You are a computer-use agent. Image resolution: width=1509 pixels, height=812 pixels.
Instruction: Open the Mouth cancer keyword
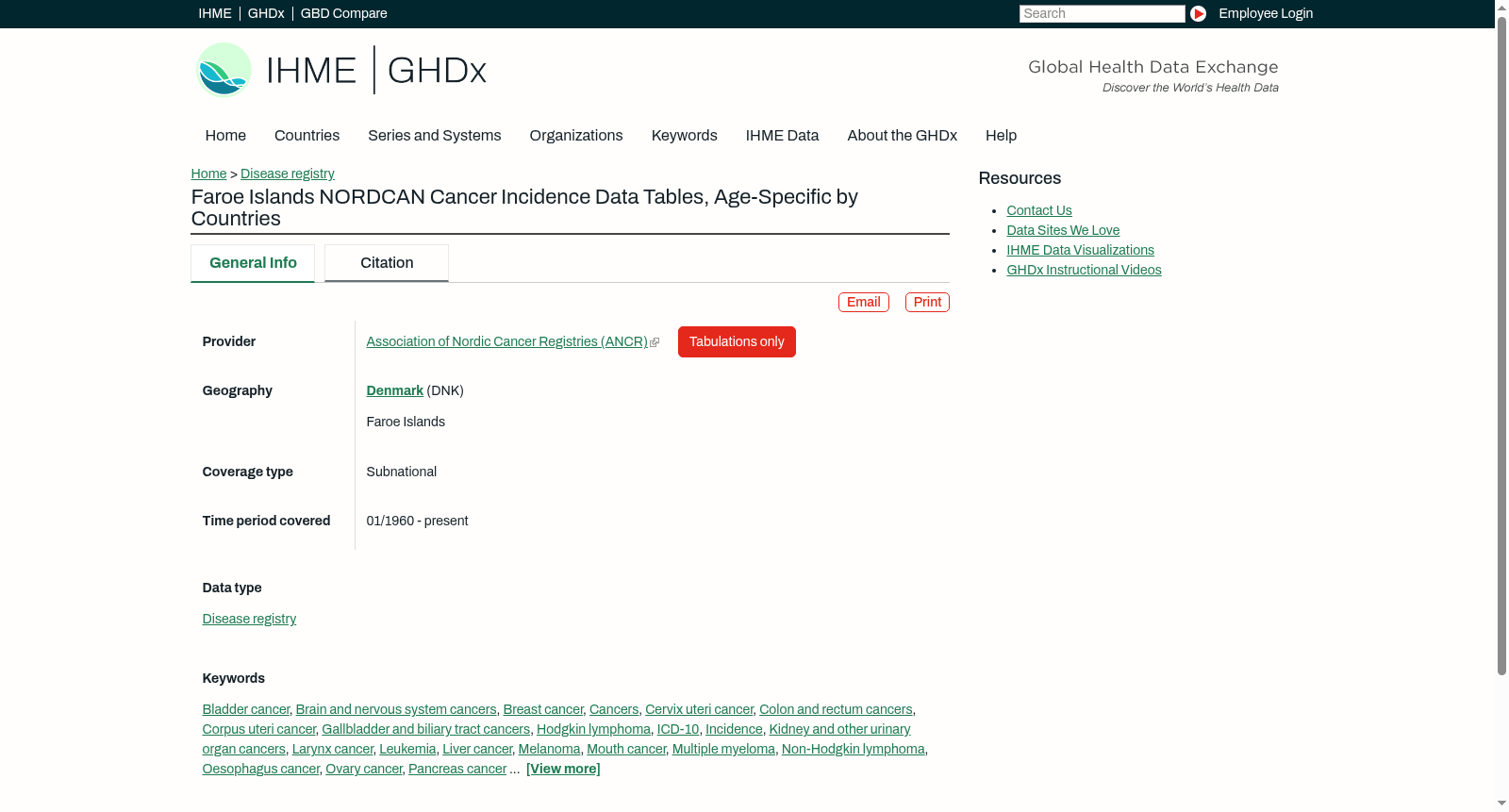[x=626, y=749]
